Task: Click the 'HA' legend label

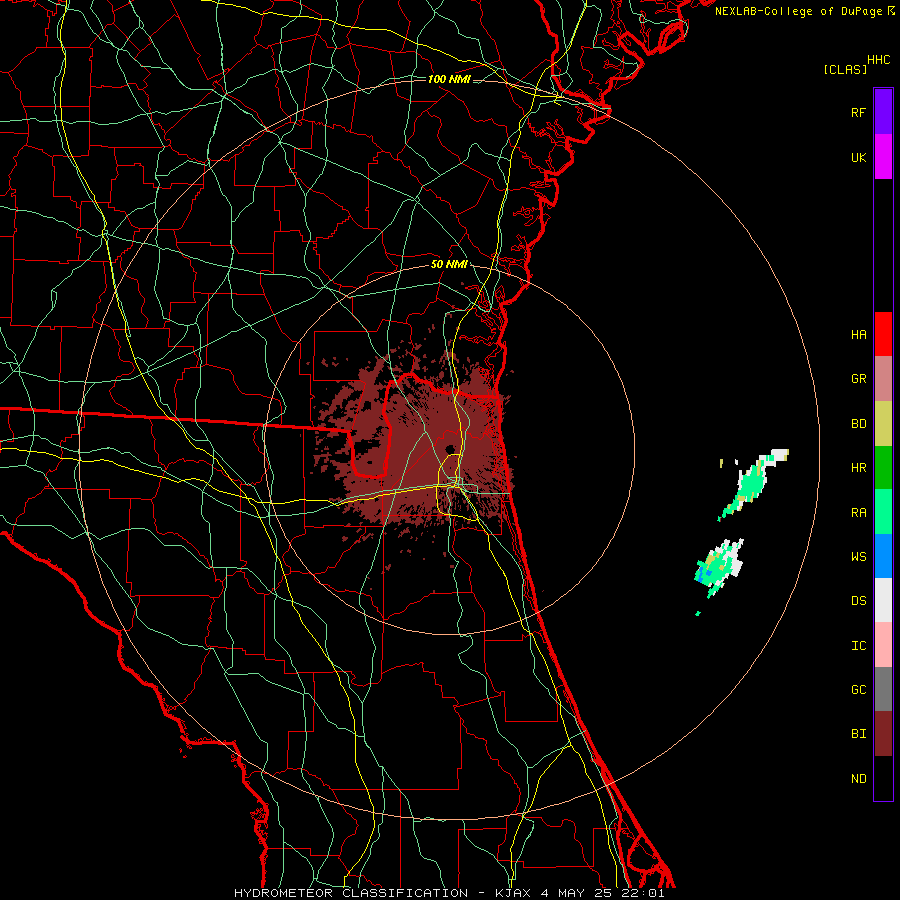Action: [858, 335]
